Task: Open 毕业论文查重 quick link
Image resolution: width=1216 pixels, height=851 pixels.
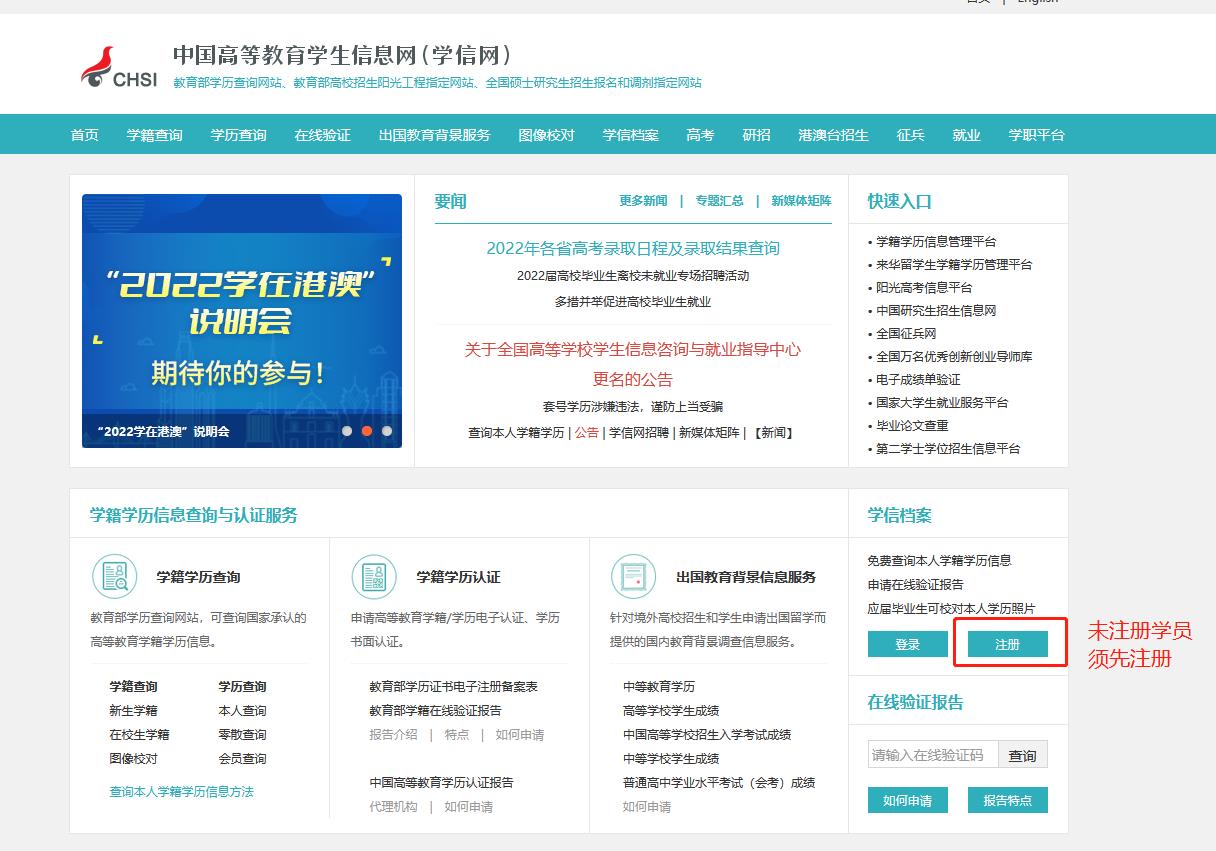Action: click(x=912, y=426)
